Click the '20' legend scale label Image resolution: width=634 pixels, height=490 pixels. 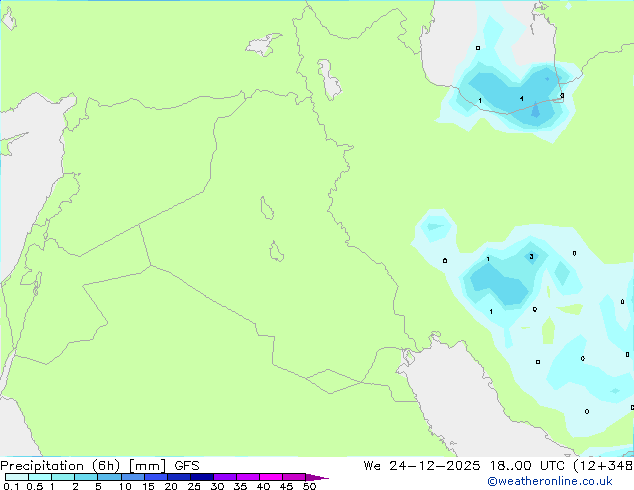171,486
